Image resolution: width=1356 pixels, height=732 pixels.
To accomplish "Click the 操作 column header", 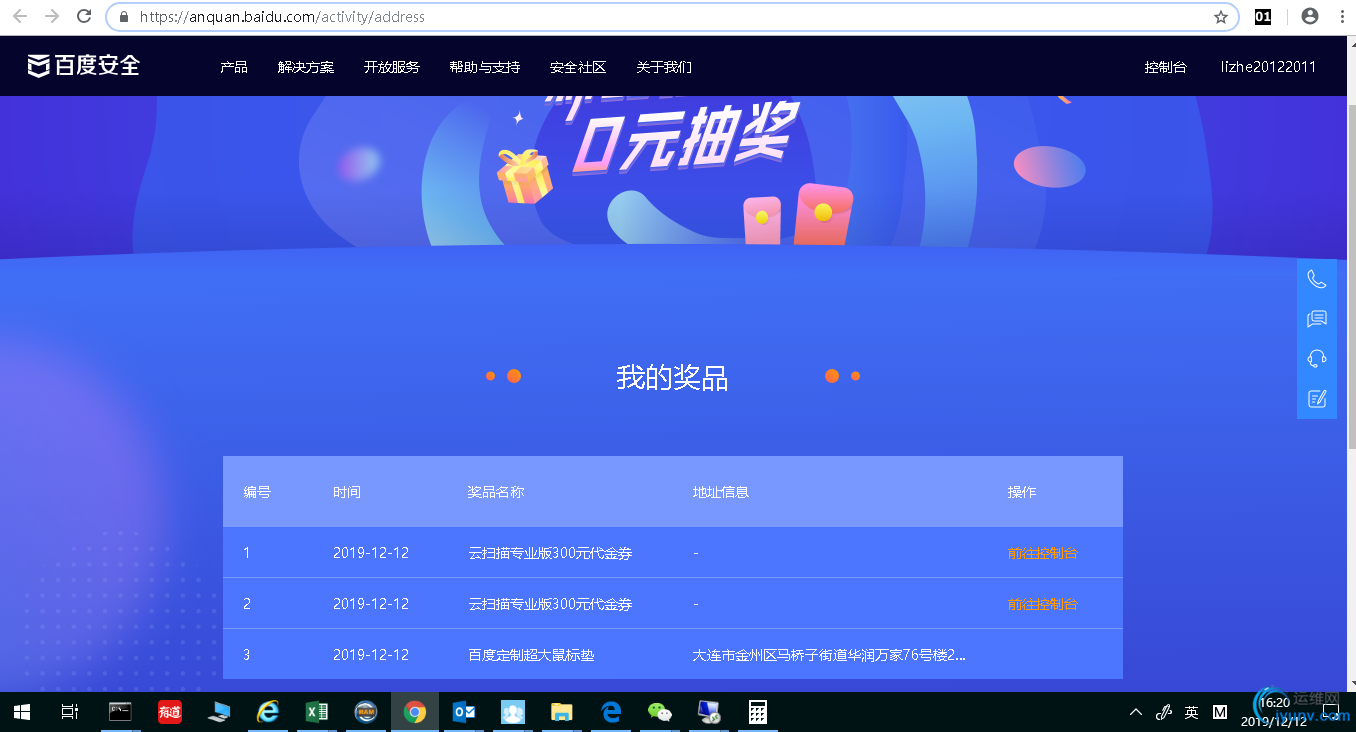I will [x=1022, y=492].
